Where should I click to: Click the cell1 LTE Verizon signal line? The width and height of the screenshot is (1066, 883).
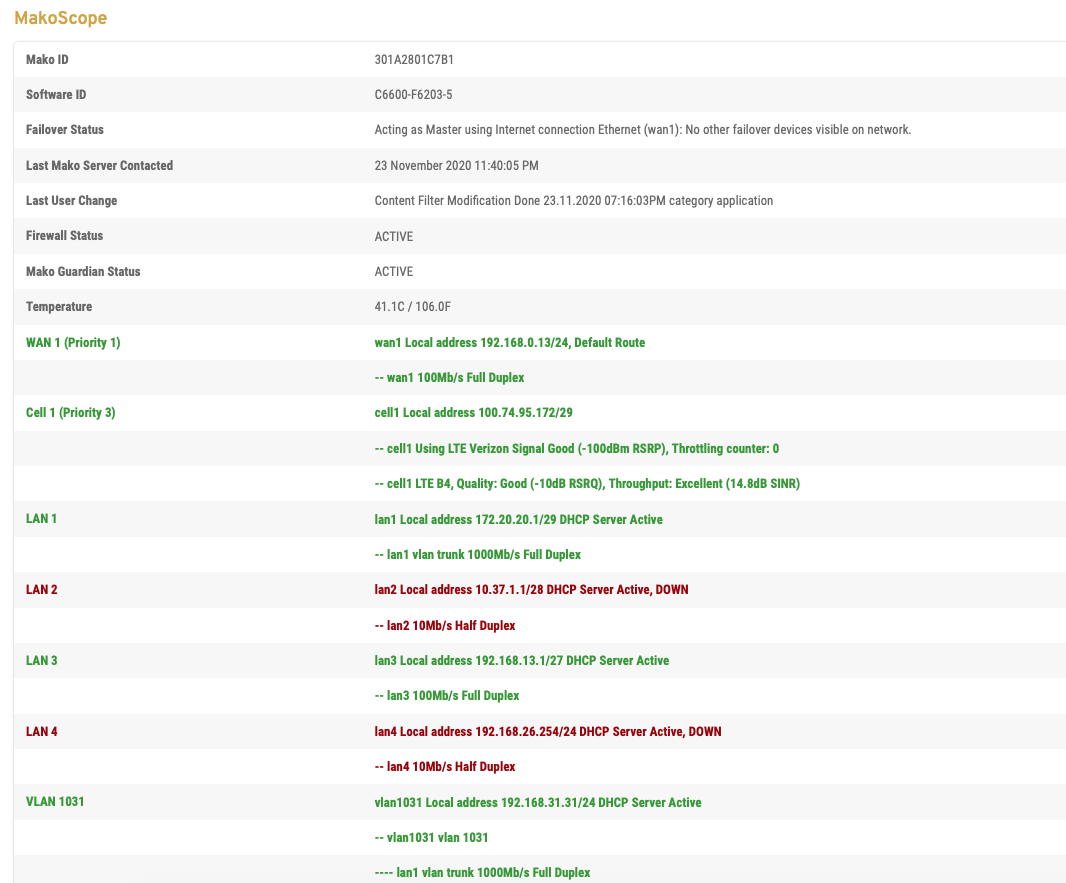tap(576, 449)
